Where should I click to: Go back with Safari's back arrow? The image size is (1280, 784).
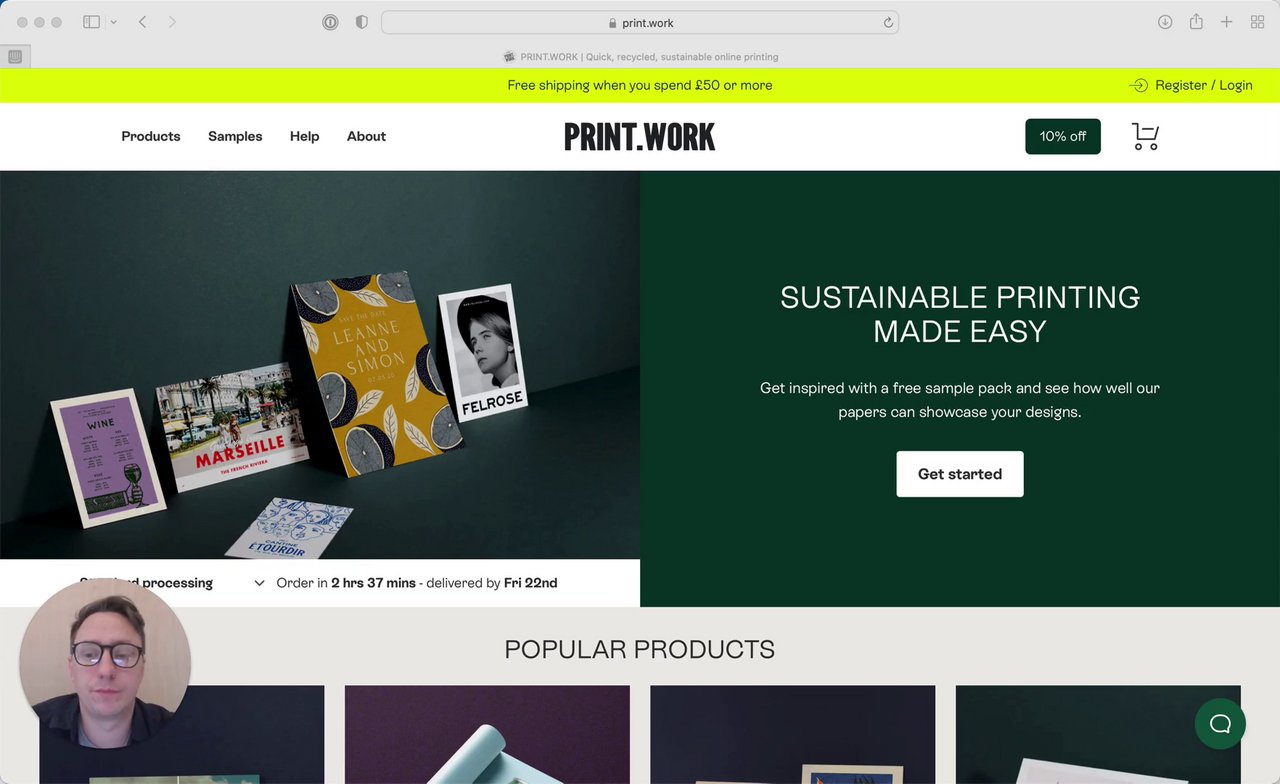pos(142,22)
